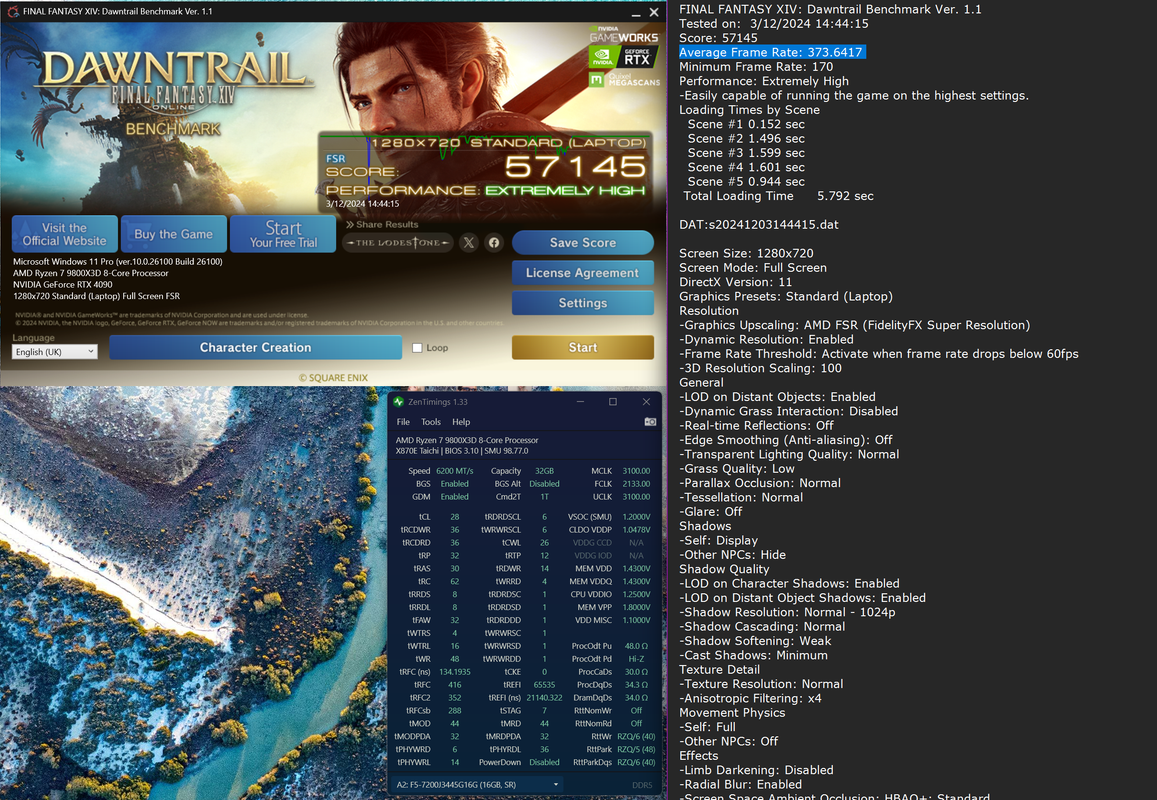Open the Tools menu in ZenTimings
The image size is (1157, 800).
click(x=431, y=422)
